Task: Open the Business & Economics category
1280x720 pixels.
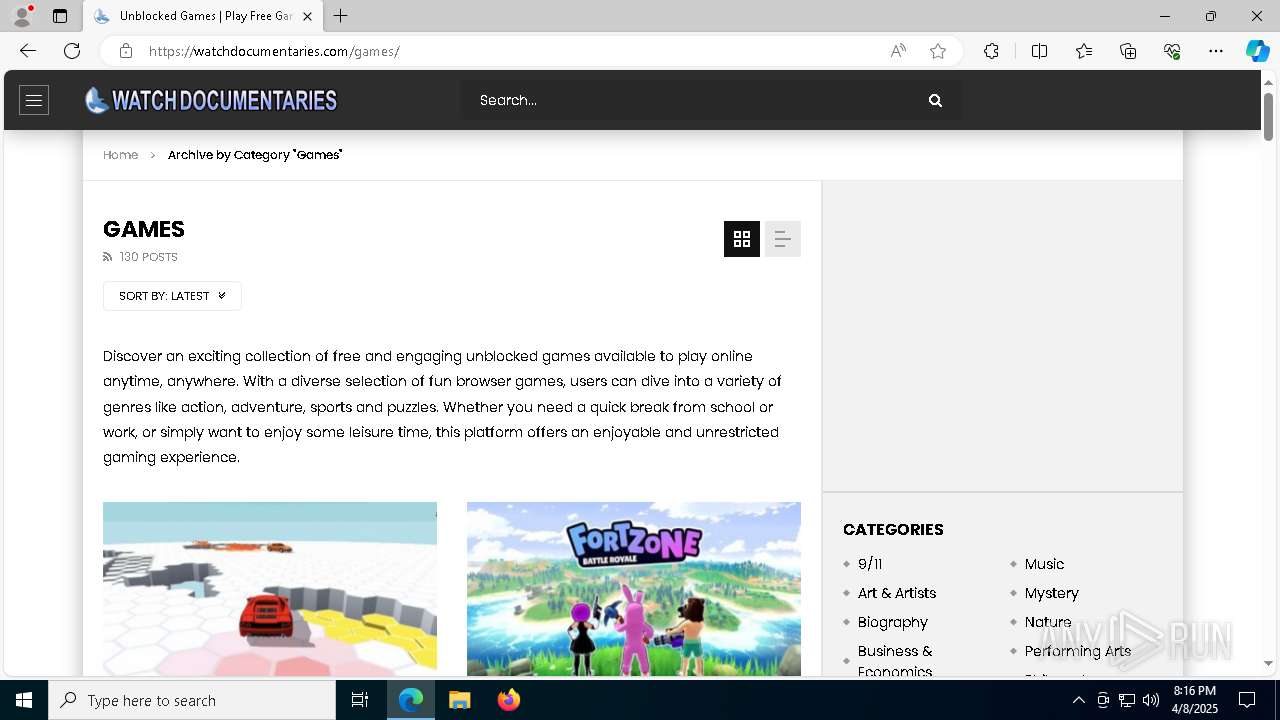Action: [895, 661]
